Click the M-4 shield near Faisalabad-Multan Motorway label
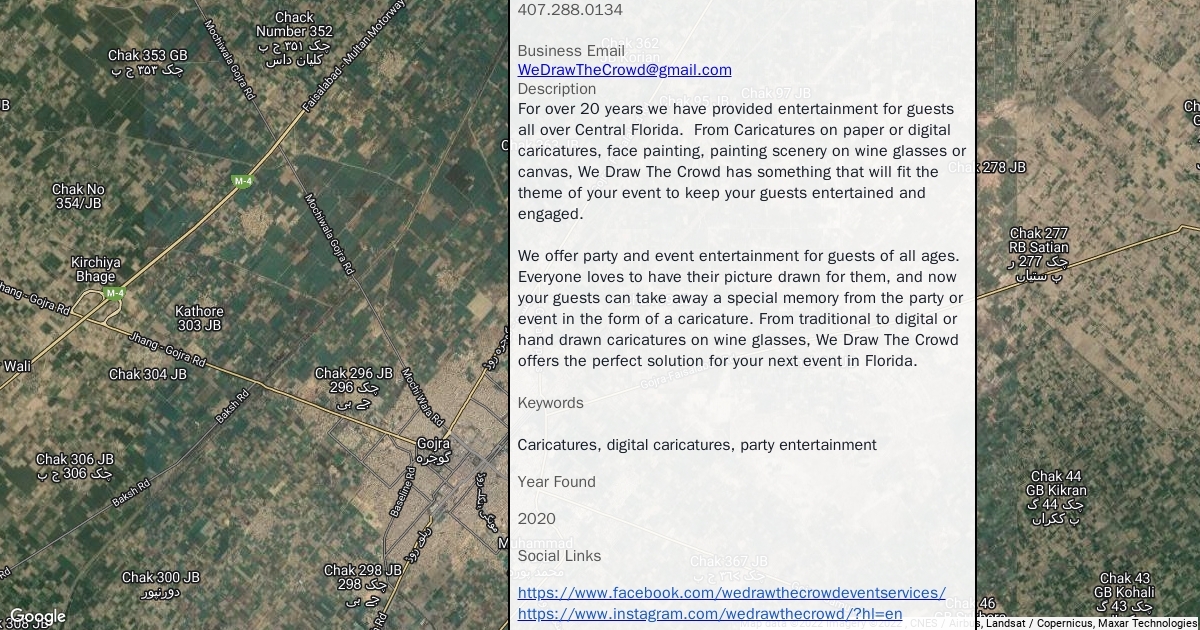This screenshot has height=630, width=1200. click(242, 181)
